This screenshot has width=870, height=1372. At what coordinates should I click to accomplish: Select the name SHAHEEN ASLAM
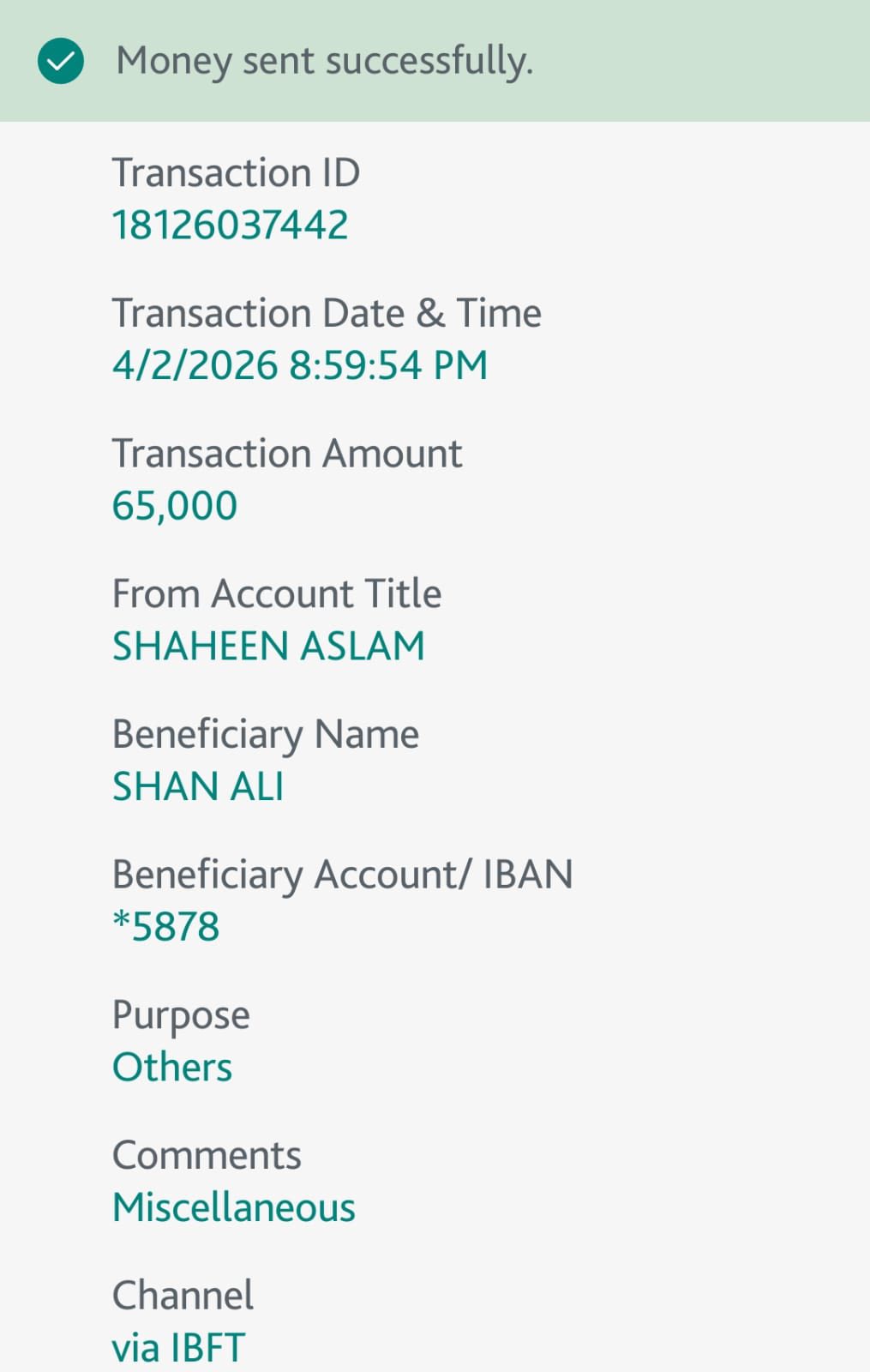click(x=269, y=646)
